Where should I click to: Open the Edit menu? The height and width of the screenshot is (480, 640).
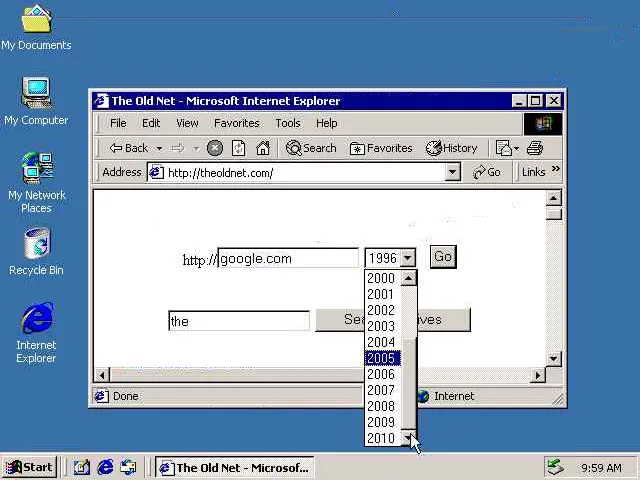pyautogui.click(x=151, y=123)
